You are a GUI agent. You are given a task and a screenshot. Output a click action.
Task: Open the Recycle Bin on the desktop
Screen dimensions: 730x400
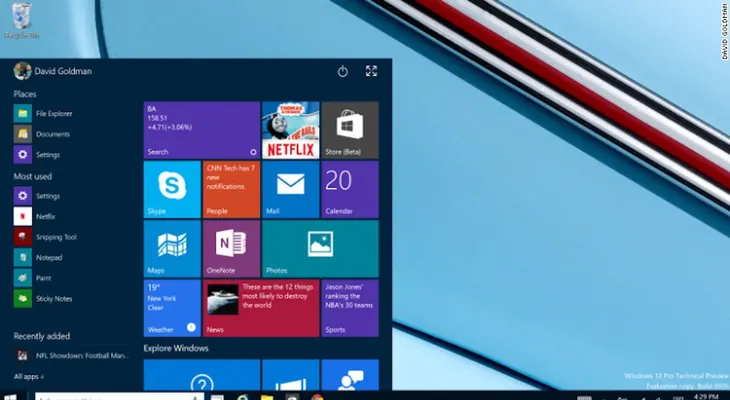pyautogui.click(x=21, y=20)
